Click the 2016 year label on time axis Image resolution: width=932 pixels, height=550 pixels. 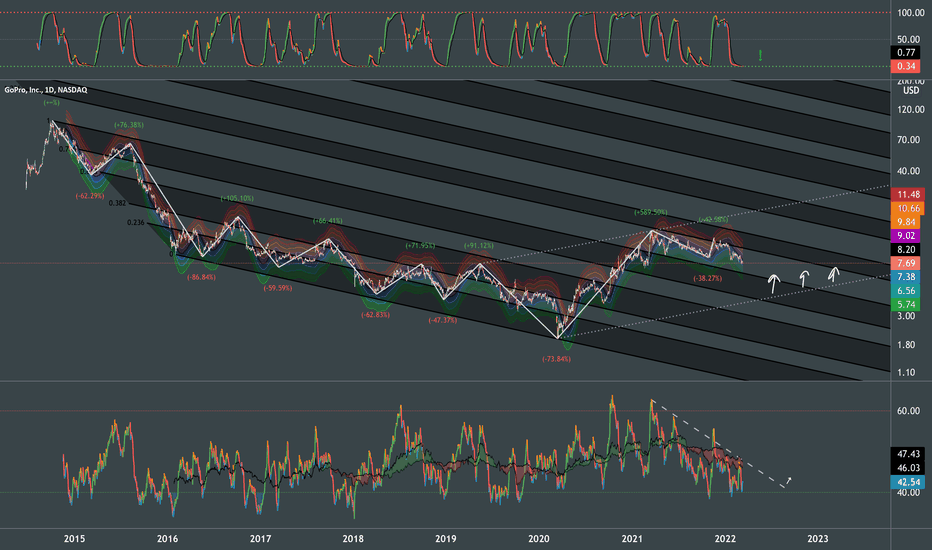pyautogui.click(x=167, y=539)
